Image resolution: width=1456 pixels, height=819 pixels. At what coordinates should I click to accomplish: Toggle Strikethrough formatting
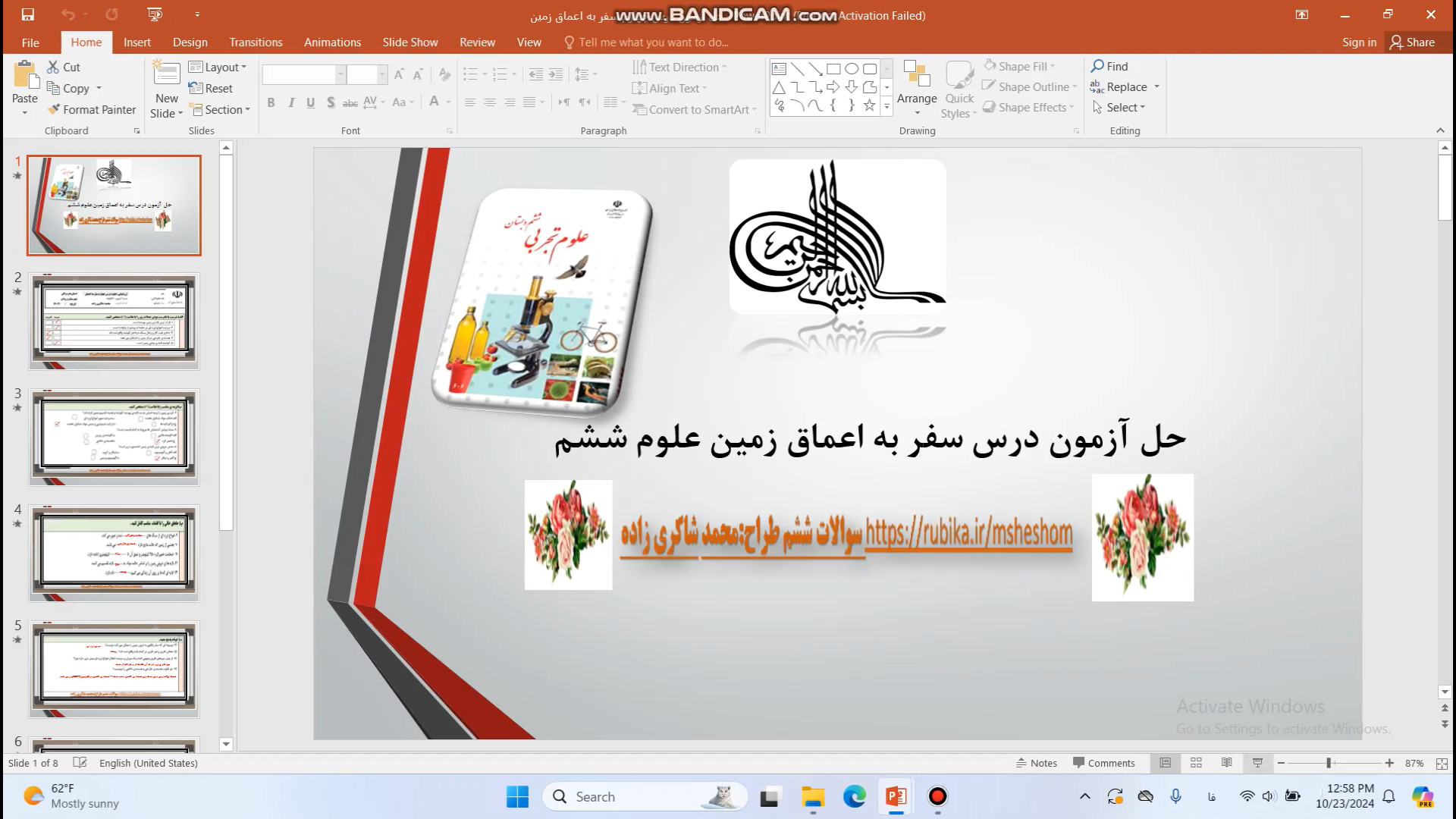pos(350,102)
